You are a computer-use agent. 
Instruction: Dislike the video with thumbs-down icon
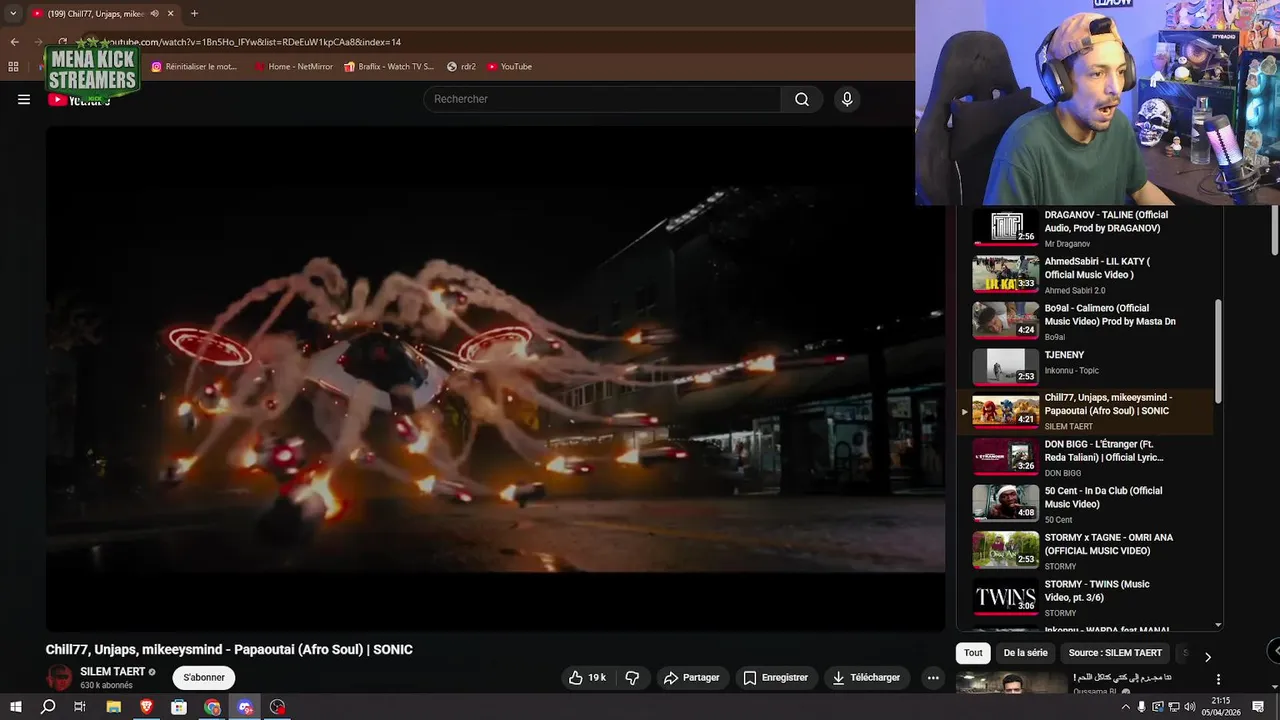[x=632, y=677]
